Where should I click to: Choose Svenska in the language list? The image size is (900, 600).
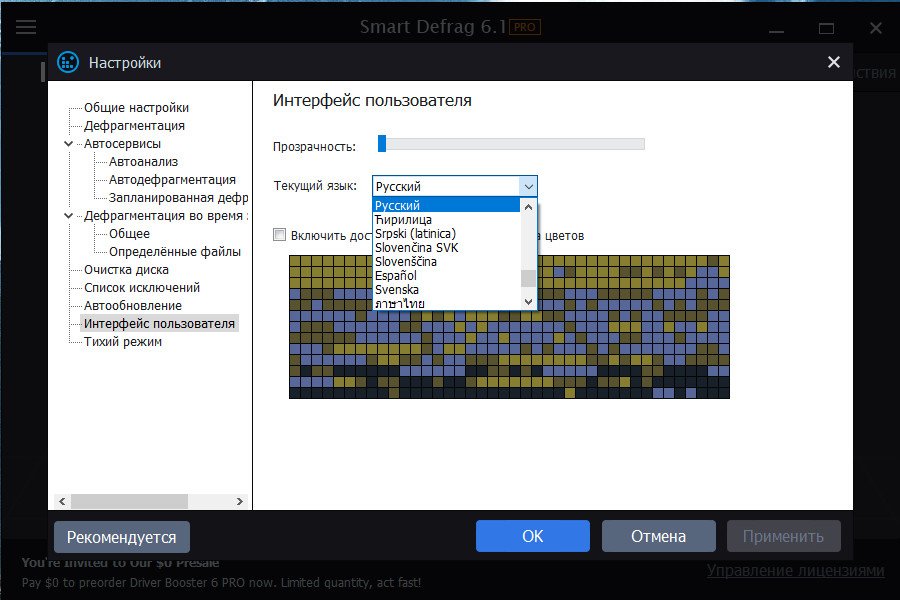pyautogui.click(x=397, y=289)
